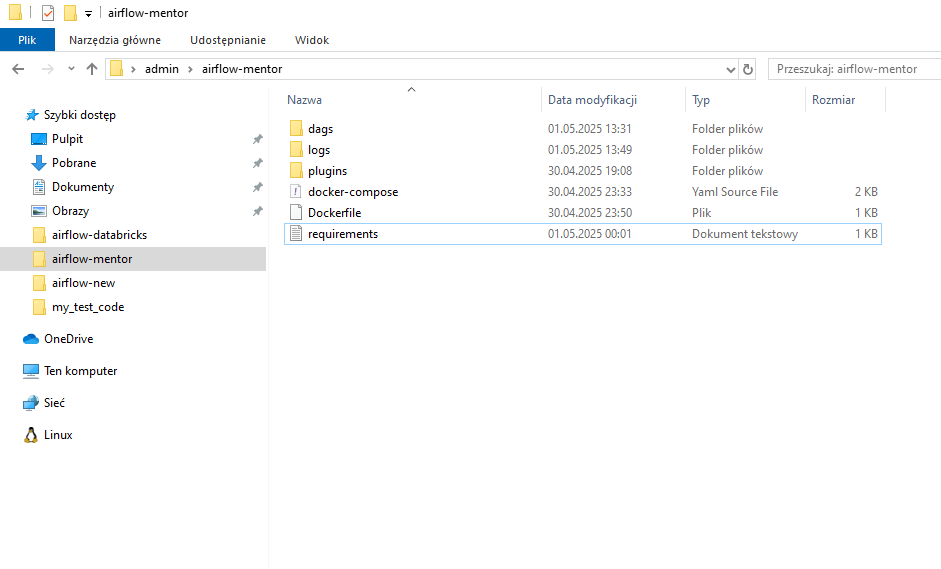Screen dimensions: 941x569
Task: Open OneDrive in the navigation pane
Action: click(68, 339)
